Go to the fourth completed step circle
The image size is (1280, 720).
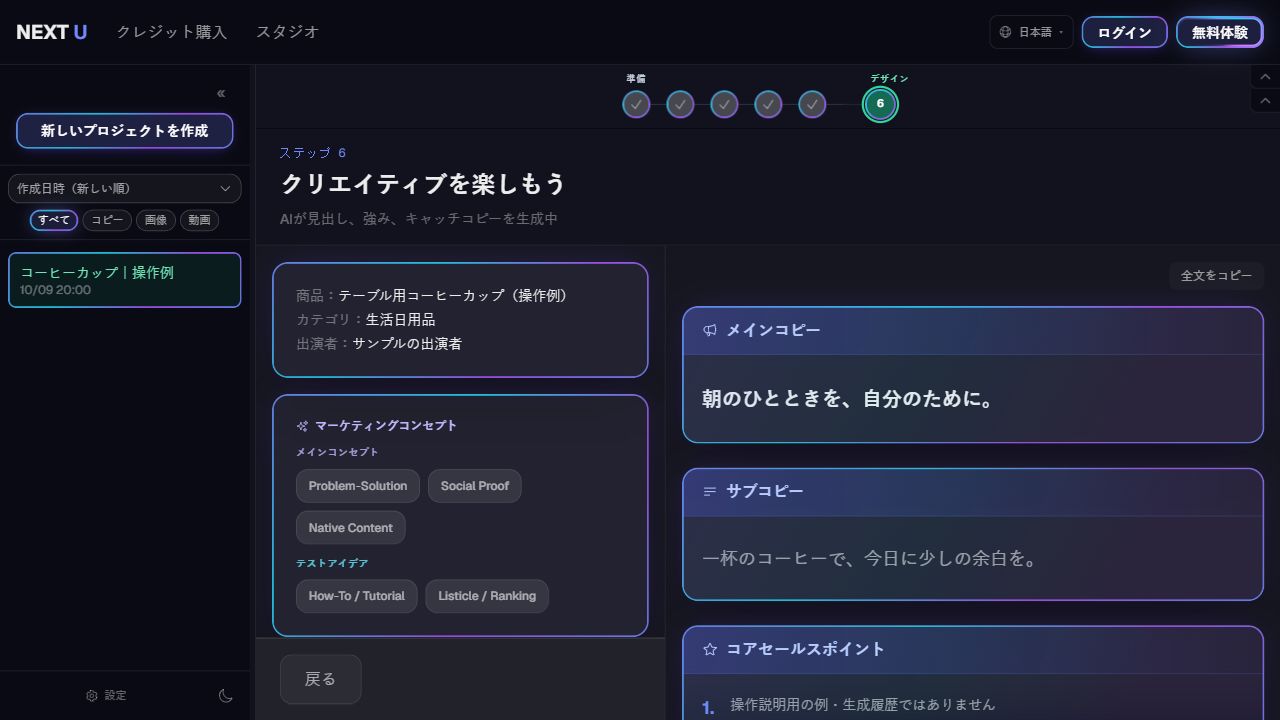tap(768, 104)
